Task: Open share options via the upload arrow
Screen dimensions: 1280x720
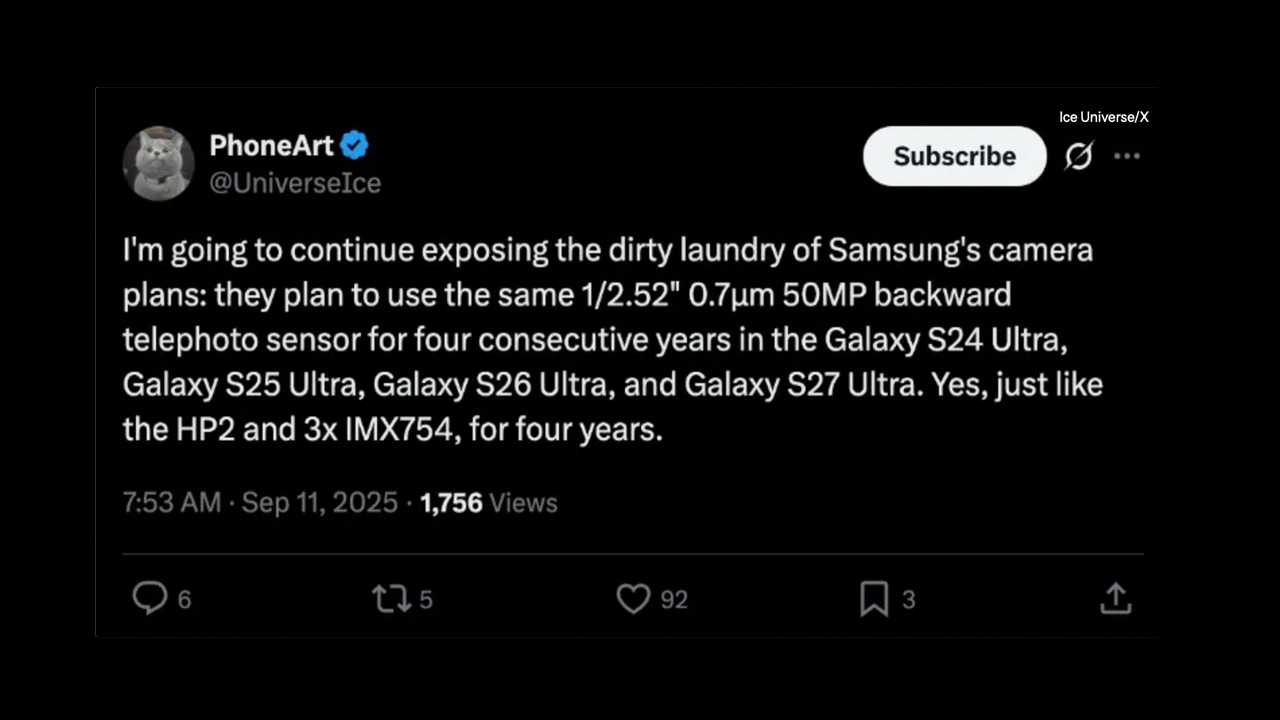Action: pyautogui.click(x=1115, y=598)
